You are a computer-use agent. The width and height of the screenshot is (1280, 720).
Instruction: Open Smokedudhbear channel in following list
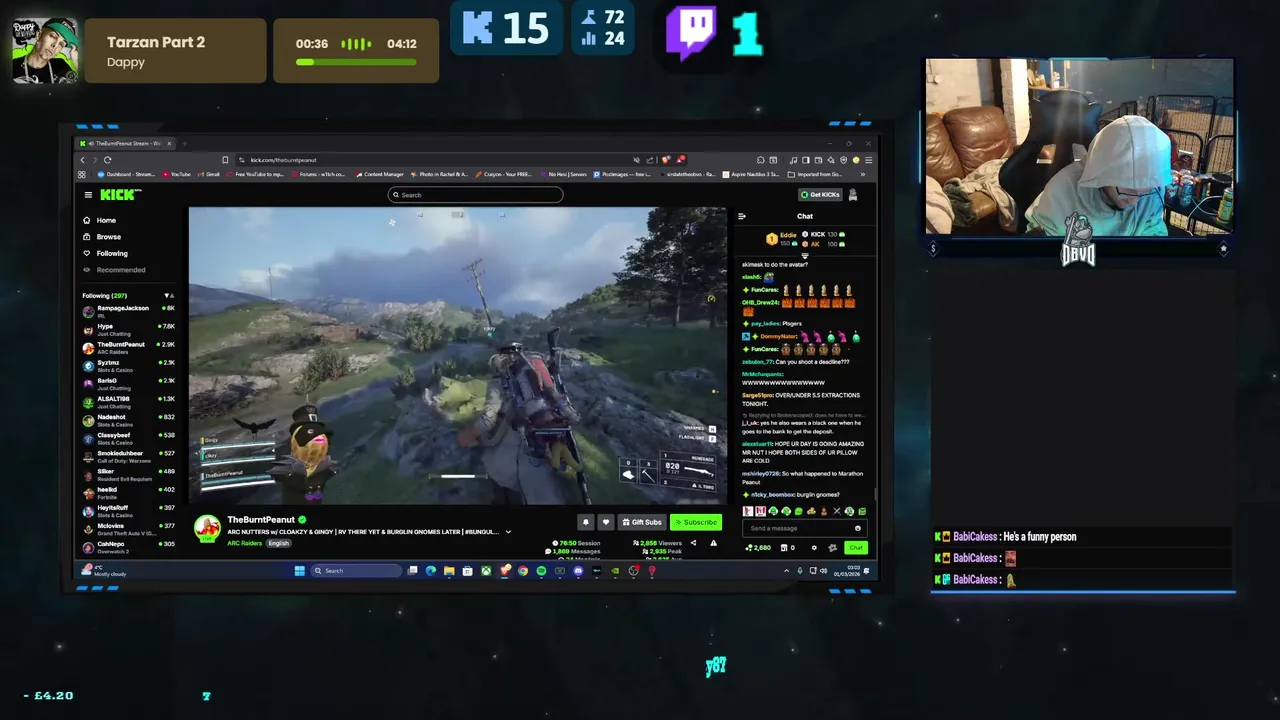[128, 456]
